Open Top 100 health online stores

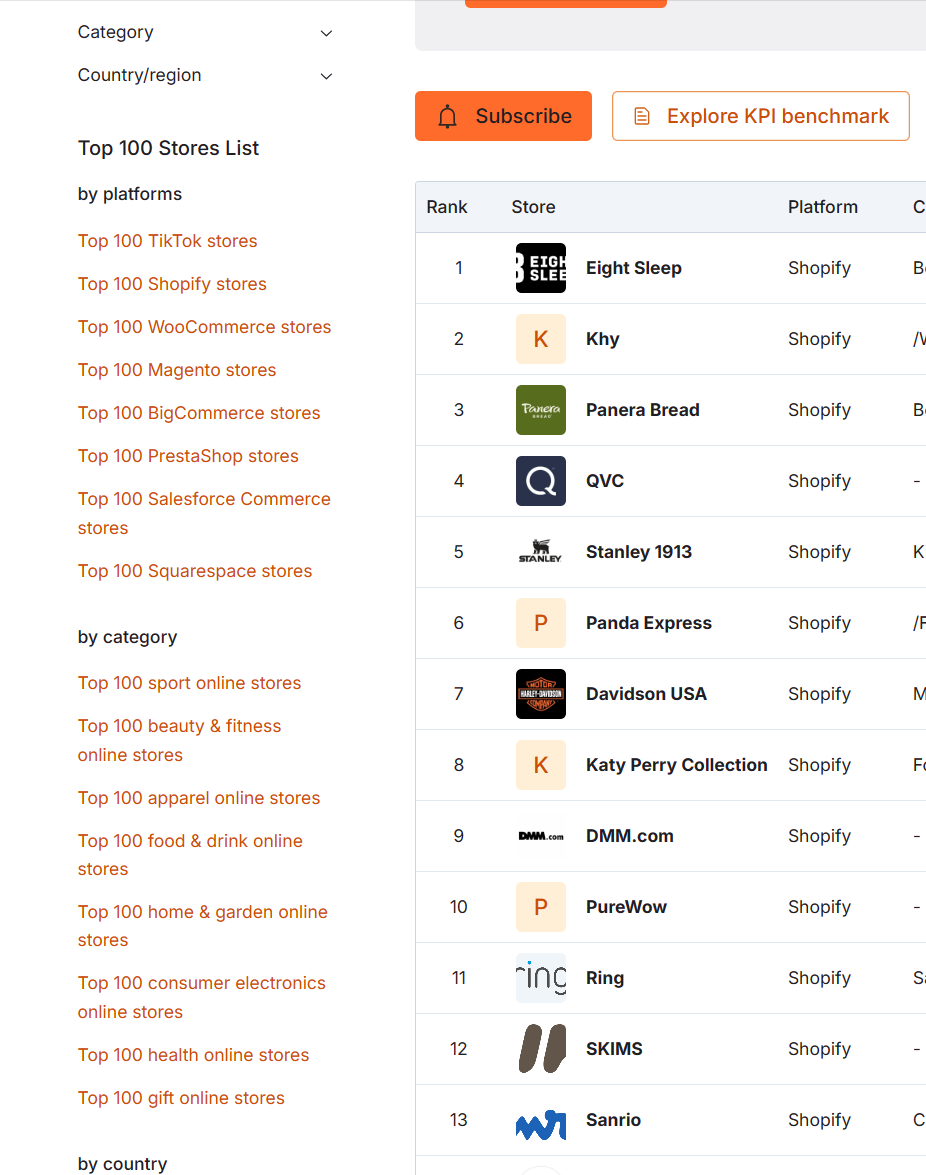193,1055
